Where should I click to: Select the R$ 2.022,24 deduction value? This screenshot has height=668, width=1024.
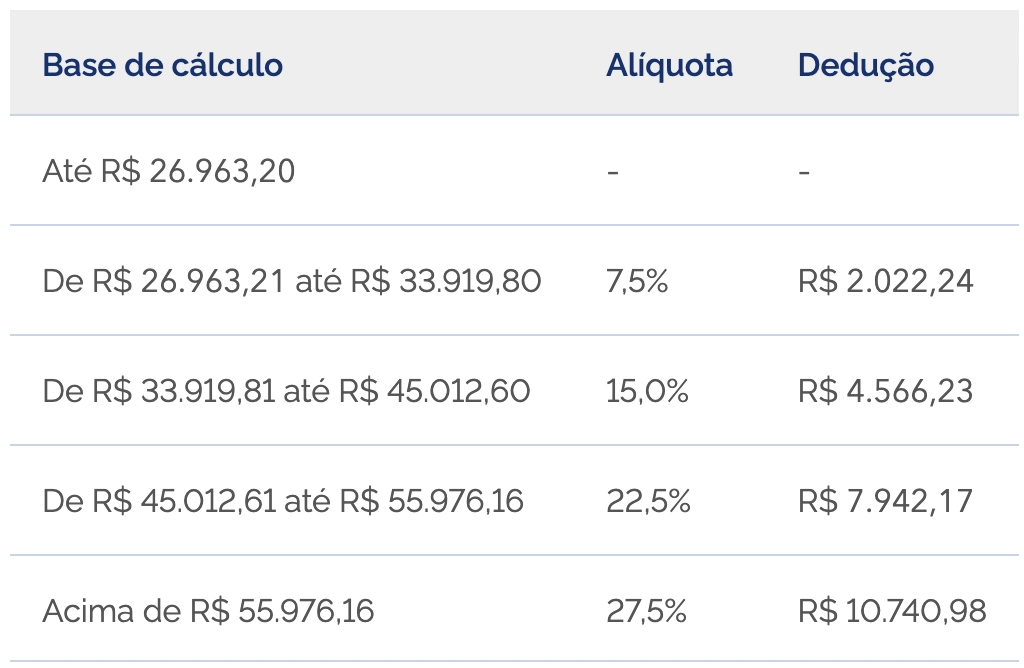tap(885, 282)
